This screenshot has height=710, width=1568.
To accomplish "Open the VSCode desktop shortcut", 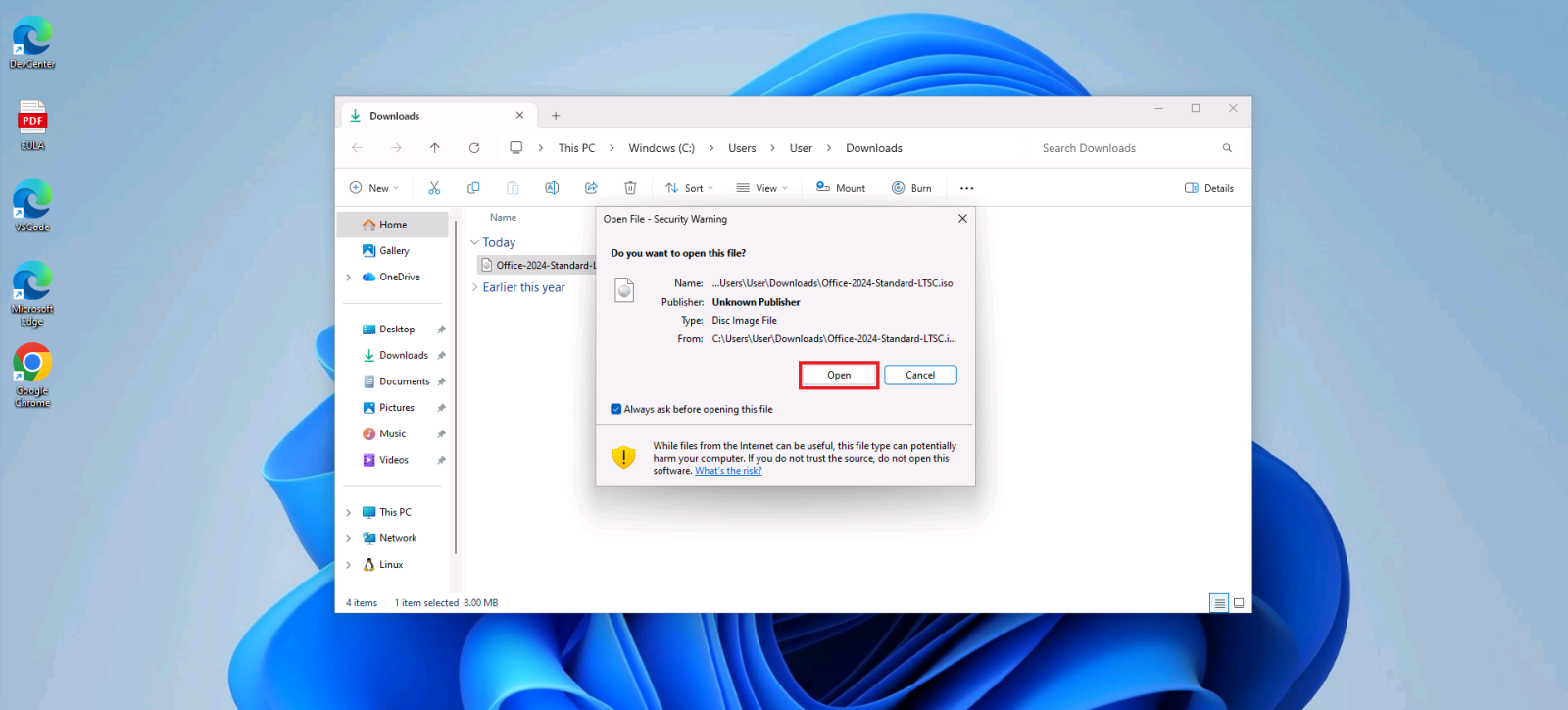I will [32, 206].
